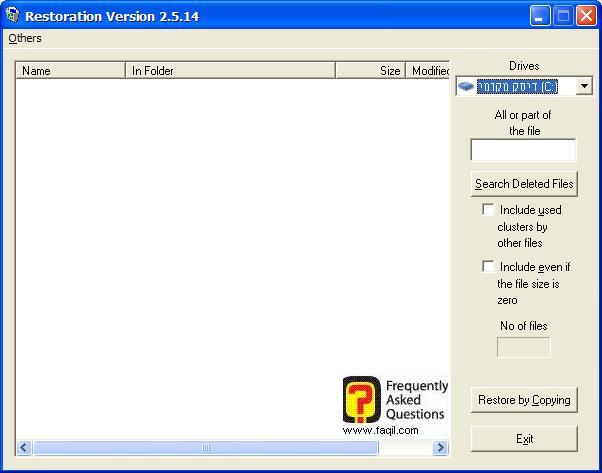Viewport: 602px width, 473px height.
Task: Focus the All or part of file field
Action: click(x=523, y=150)
